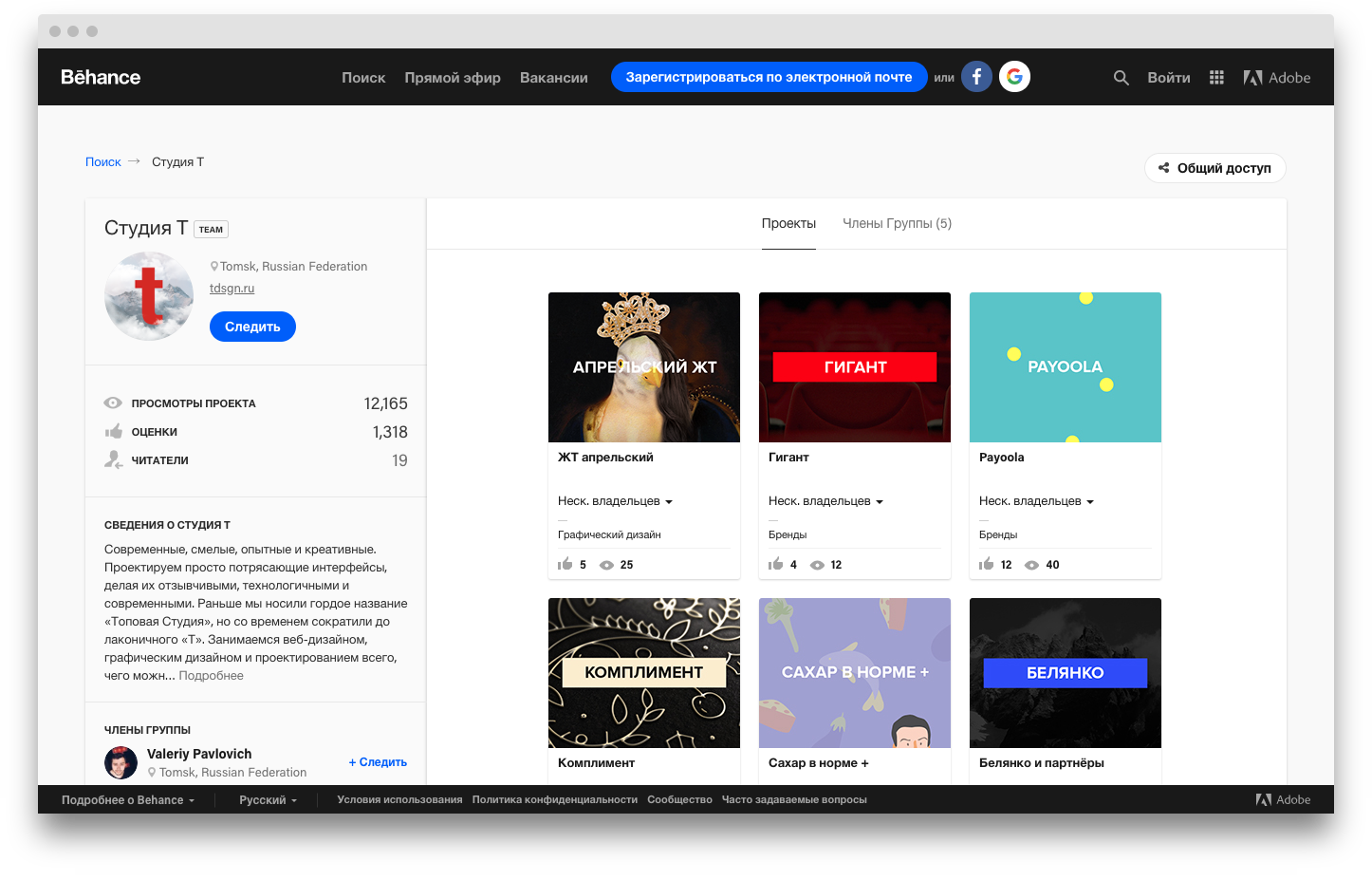1372x880 pixels.
Task: Click views eye icon on Гигант card
Action: 817,565
